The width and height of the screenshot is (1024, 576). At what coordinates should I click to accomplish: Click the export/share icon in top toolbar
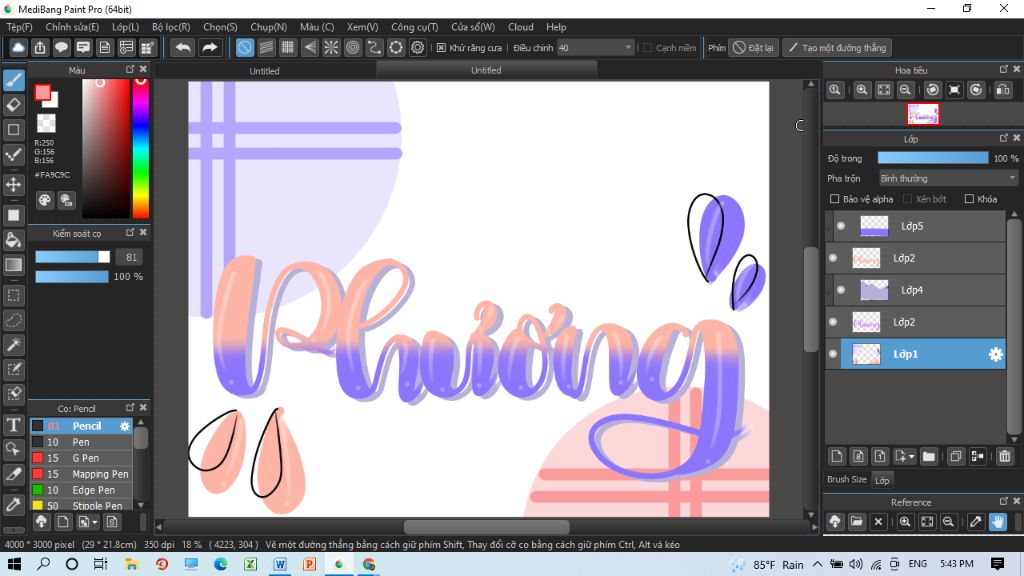[40, 48]
